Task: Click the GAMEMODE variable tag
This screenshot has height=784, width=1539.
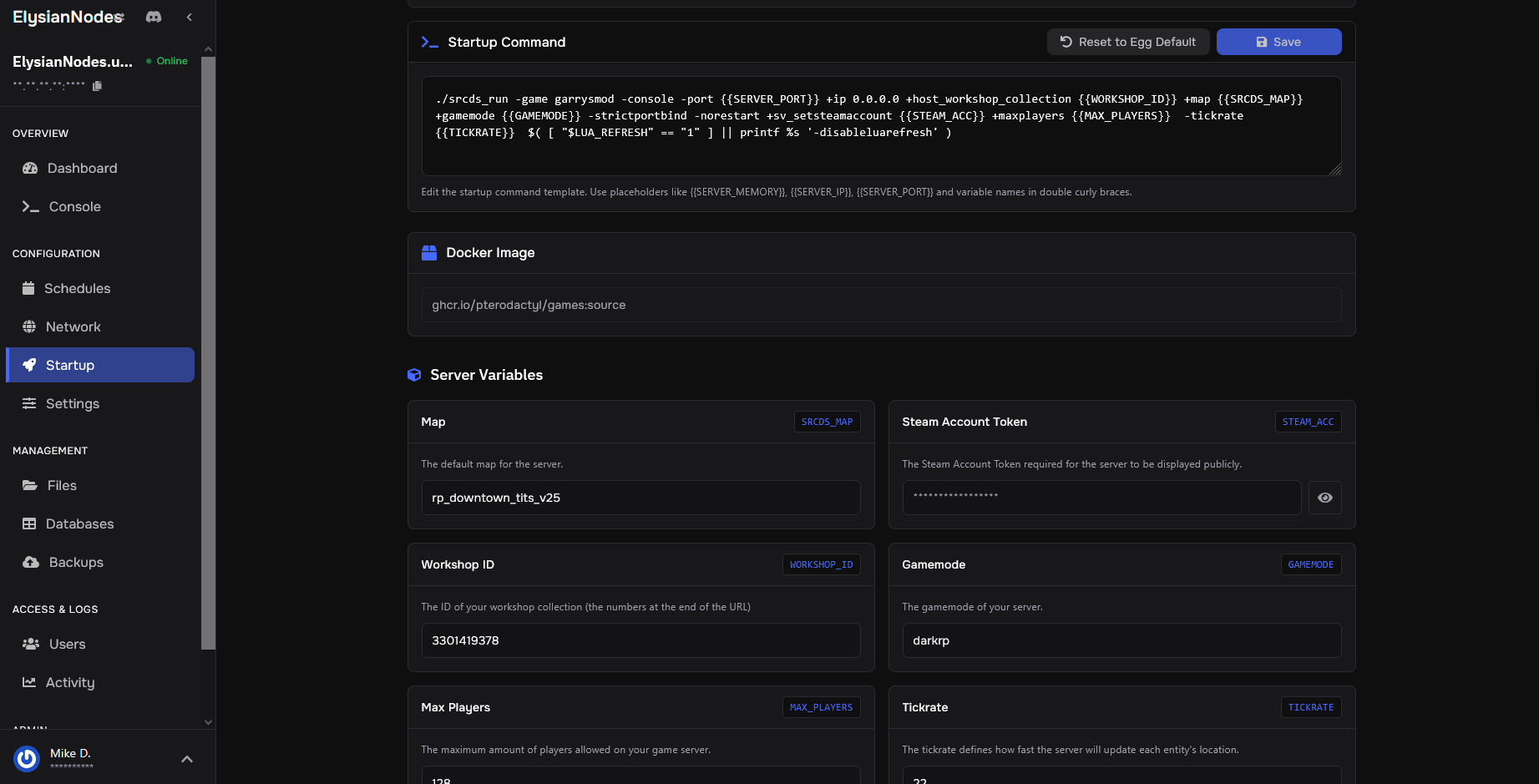Action: [x=1310, y=564]
